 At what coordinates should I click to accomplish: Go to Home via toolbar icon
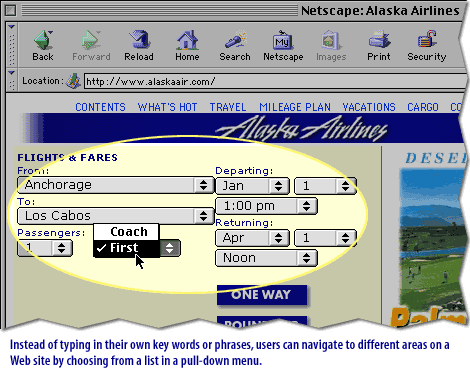point(187,45)
